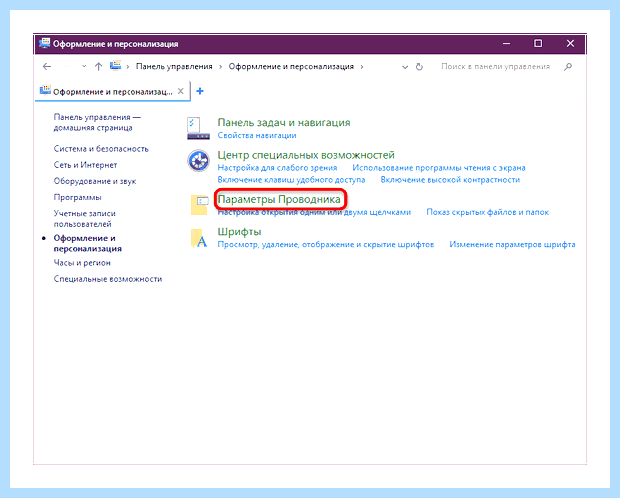Open Показ скрытых файлов и папок
This screenshot has height=498, width=620.
[488, 212]
